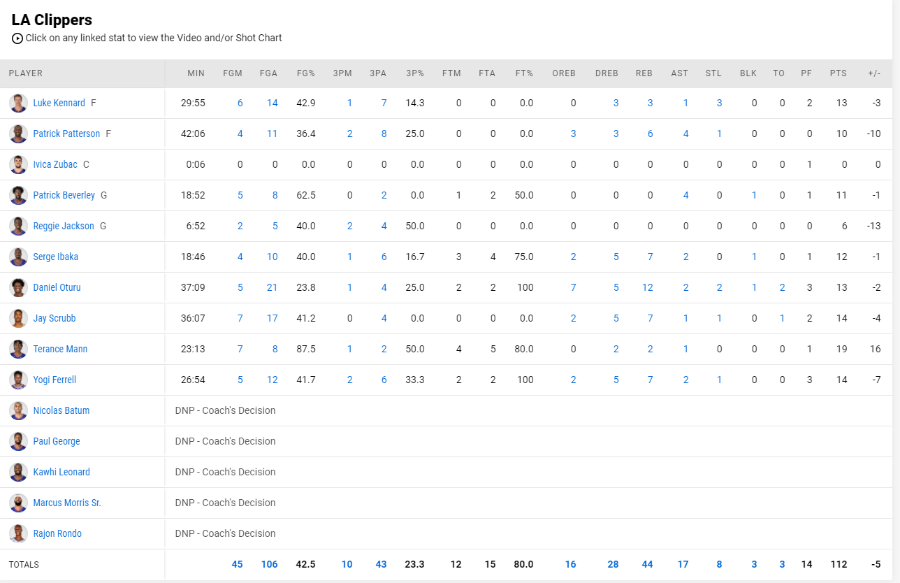900x583 pixels.
Task: View Daniel Oturu's 7 offensive rebounds
Action: point(573,287)
